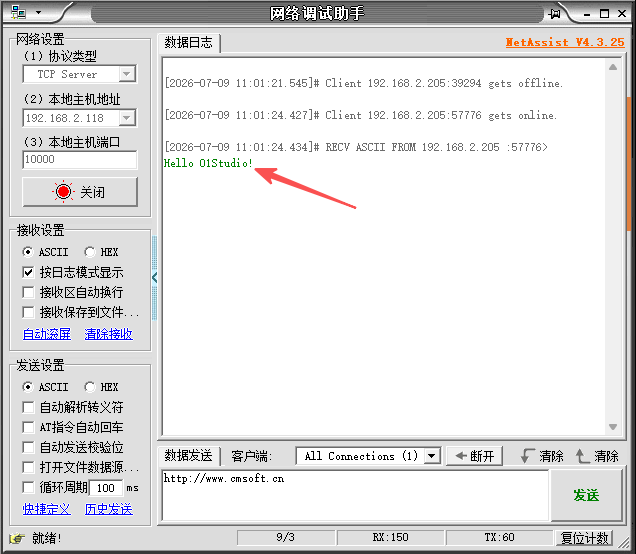Enable AT指令自动回车 checkbox

[x=28, y=427]
